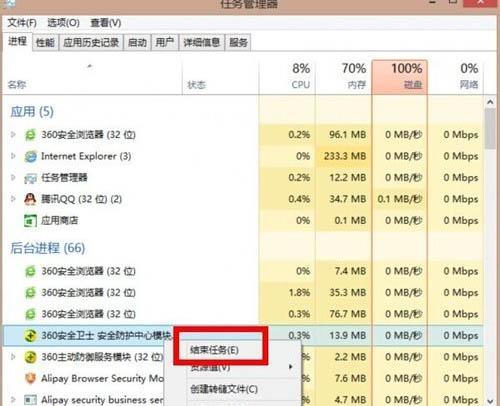Image resolution: width=500 pixels, height=406 pixels.
Task: Choose 结束任务(E) in the context menu
Action: click(x=214, y=350)
